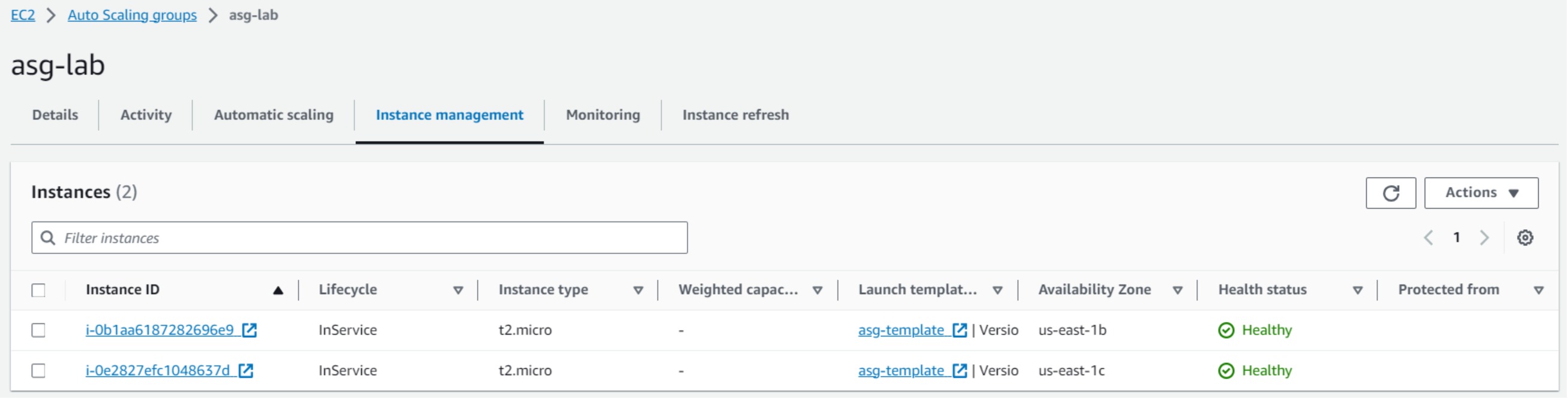The height and width of the screenshot is (399, 1568).
Task: Go to previous page arrow
Action: 1429,238
